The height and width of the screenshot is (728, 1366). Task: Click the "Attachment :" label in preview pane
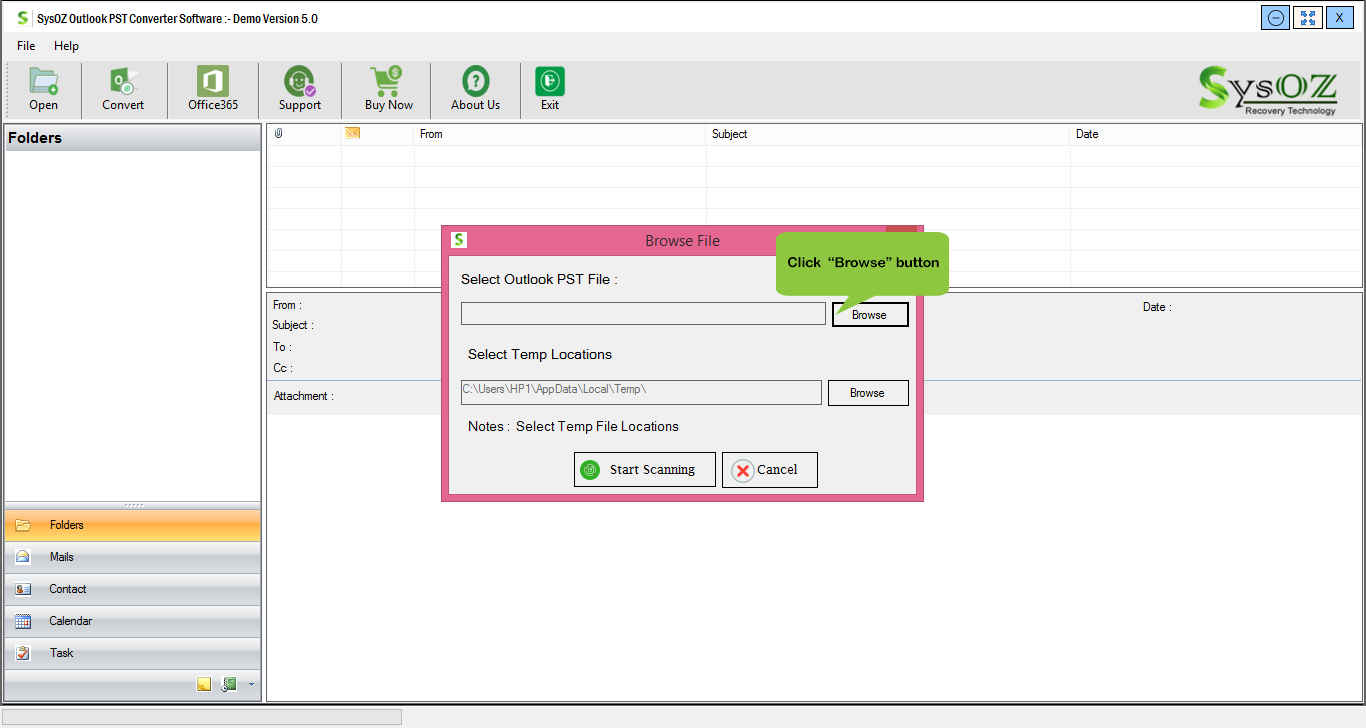(x=304, y=397)
